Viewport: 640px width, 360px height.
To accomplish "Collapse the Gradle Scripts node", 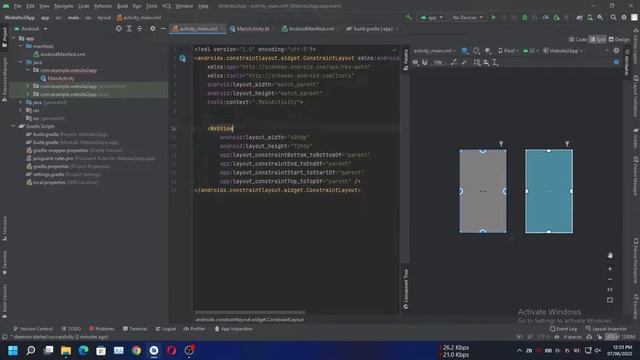I will (13, 126).
